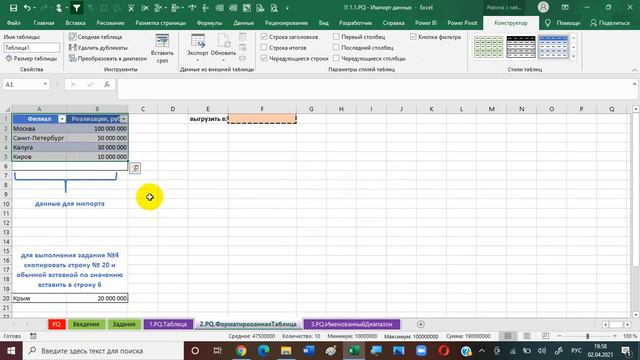Viewport: 640px width, 360px height.
Task: Select Задание sheet tab
Action: tap(124, 324)
